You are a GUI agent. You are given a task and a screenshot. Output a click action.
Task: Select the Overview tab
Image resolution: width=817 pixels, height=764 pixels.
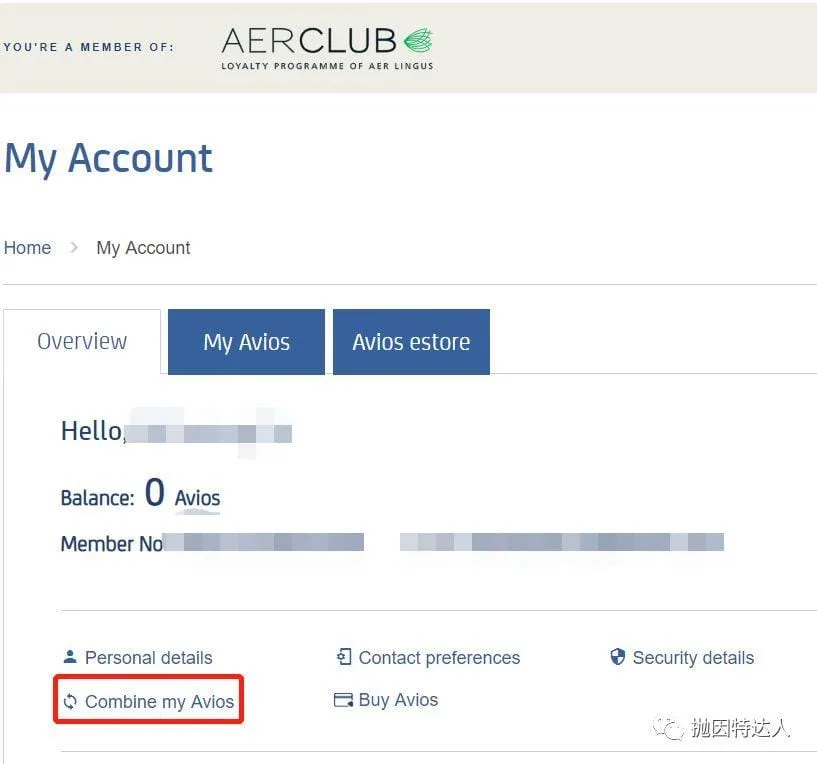[82, 342]
